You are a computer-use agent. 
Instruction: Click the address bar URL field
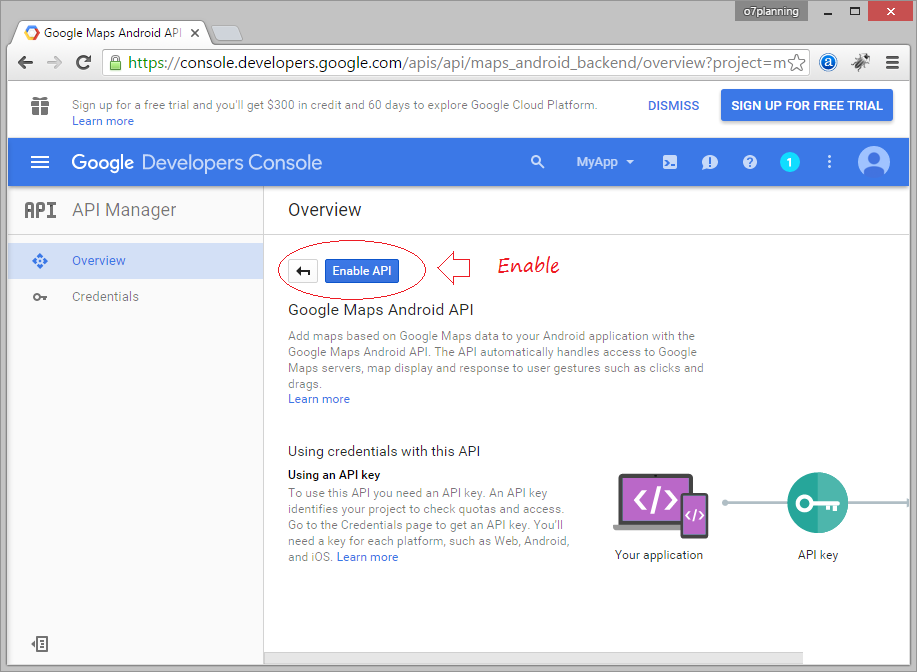(x=456, y=63)
